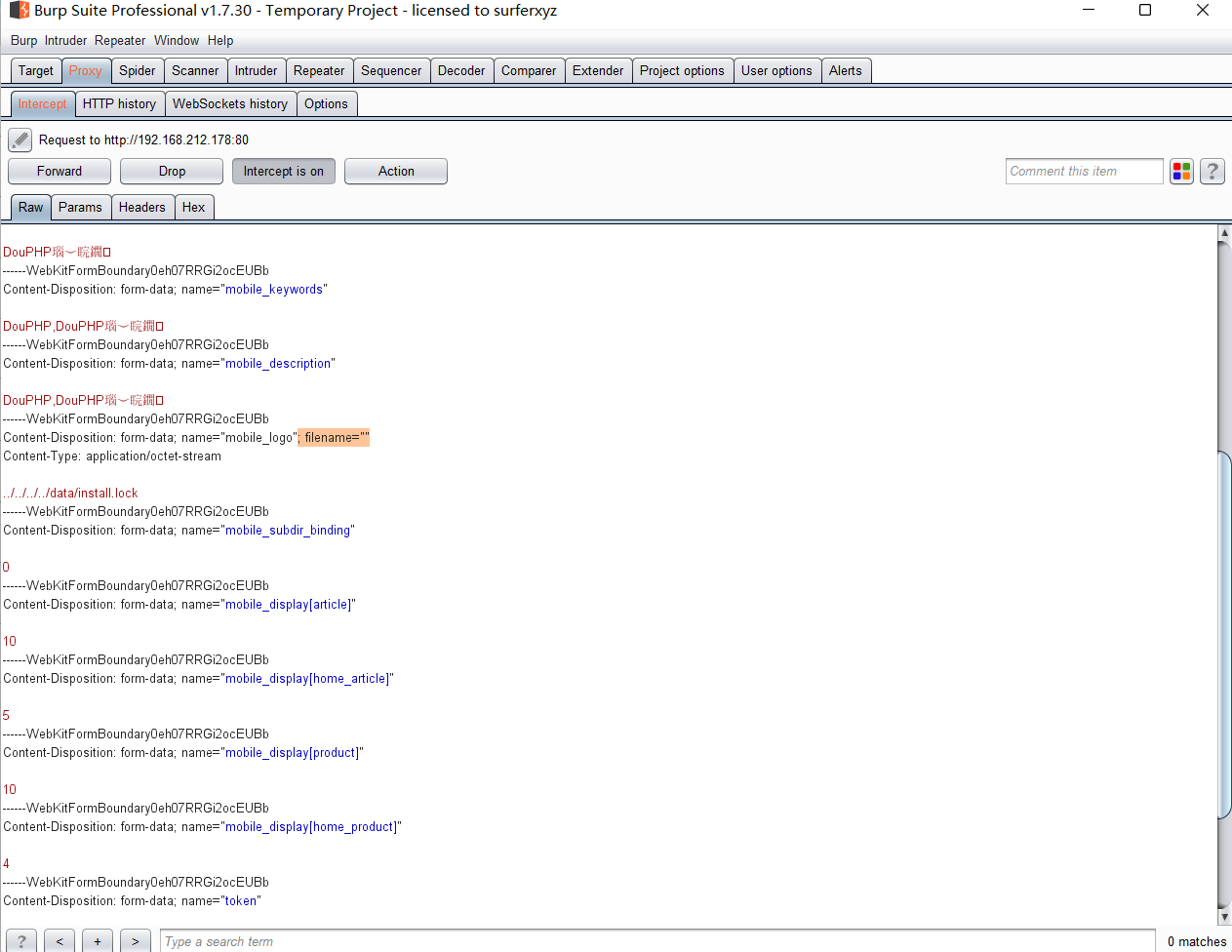Open the Repeater menu in menu bar
This screenshot has height=952, width=1232.
click(x=119, y=40)
